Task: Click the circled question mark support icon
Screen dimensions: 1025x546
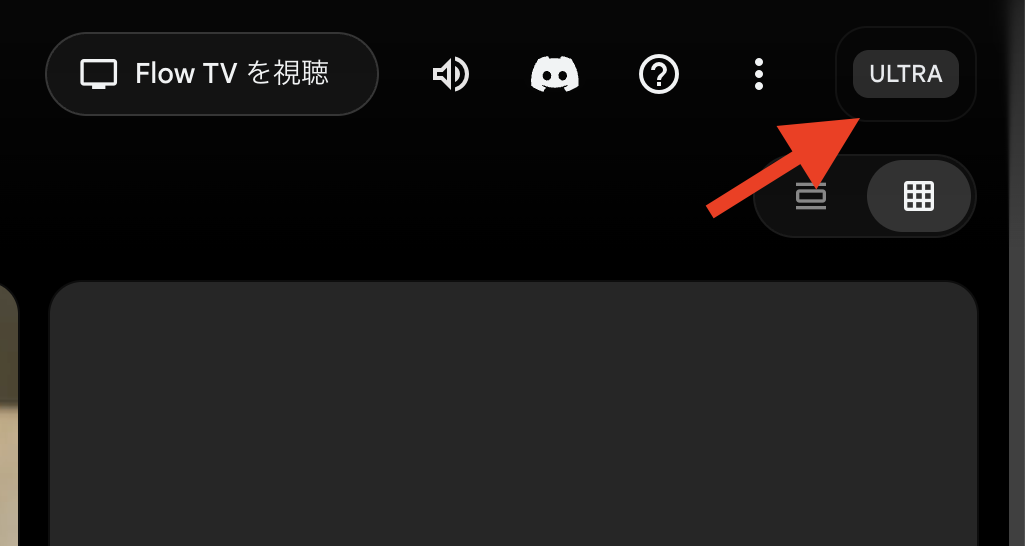Action: [659, 74]
